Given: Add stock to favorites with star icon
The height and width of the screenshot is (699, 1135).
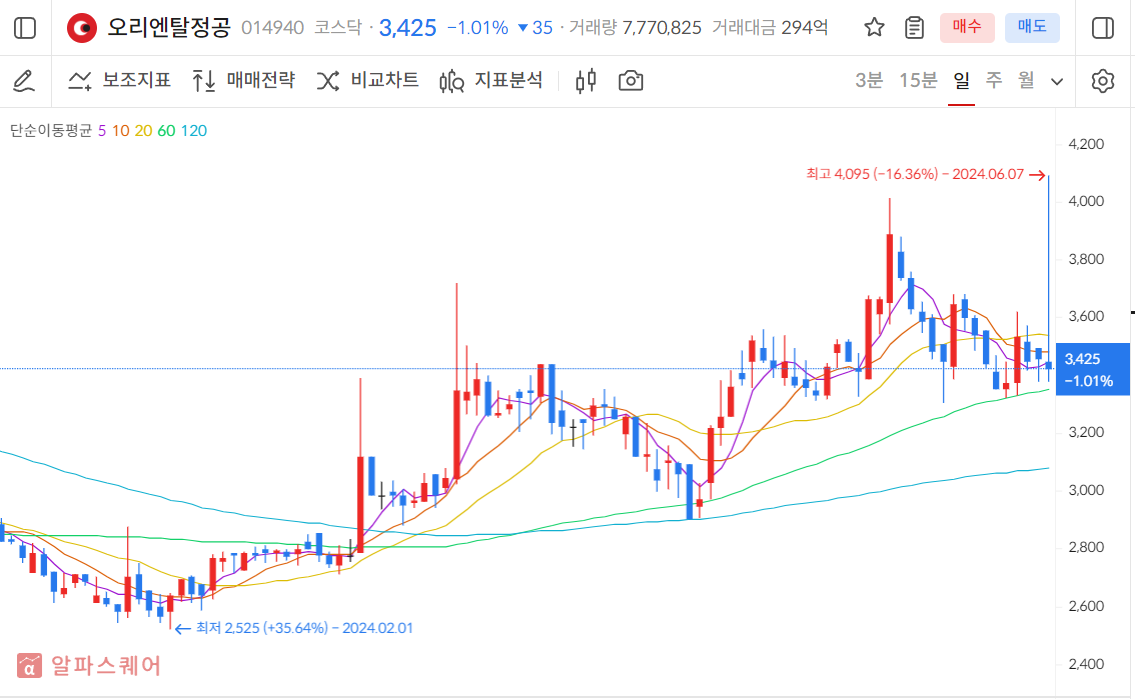Looking at the screenshot, I should (x=874, y=27).
